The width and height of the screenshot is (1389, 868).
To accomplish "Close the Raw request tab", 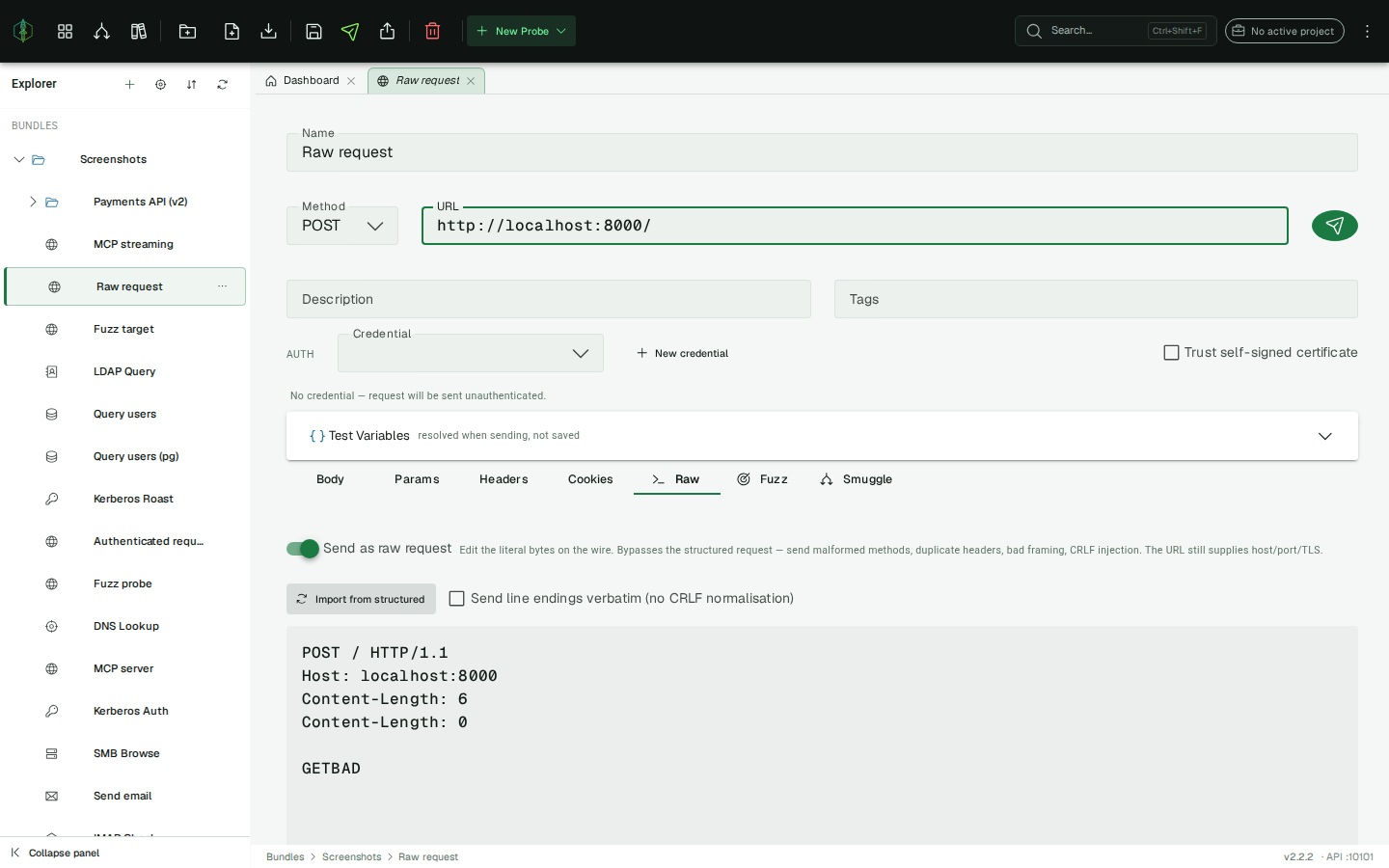I will click(471, 81).
